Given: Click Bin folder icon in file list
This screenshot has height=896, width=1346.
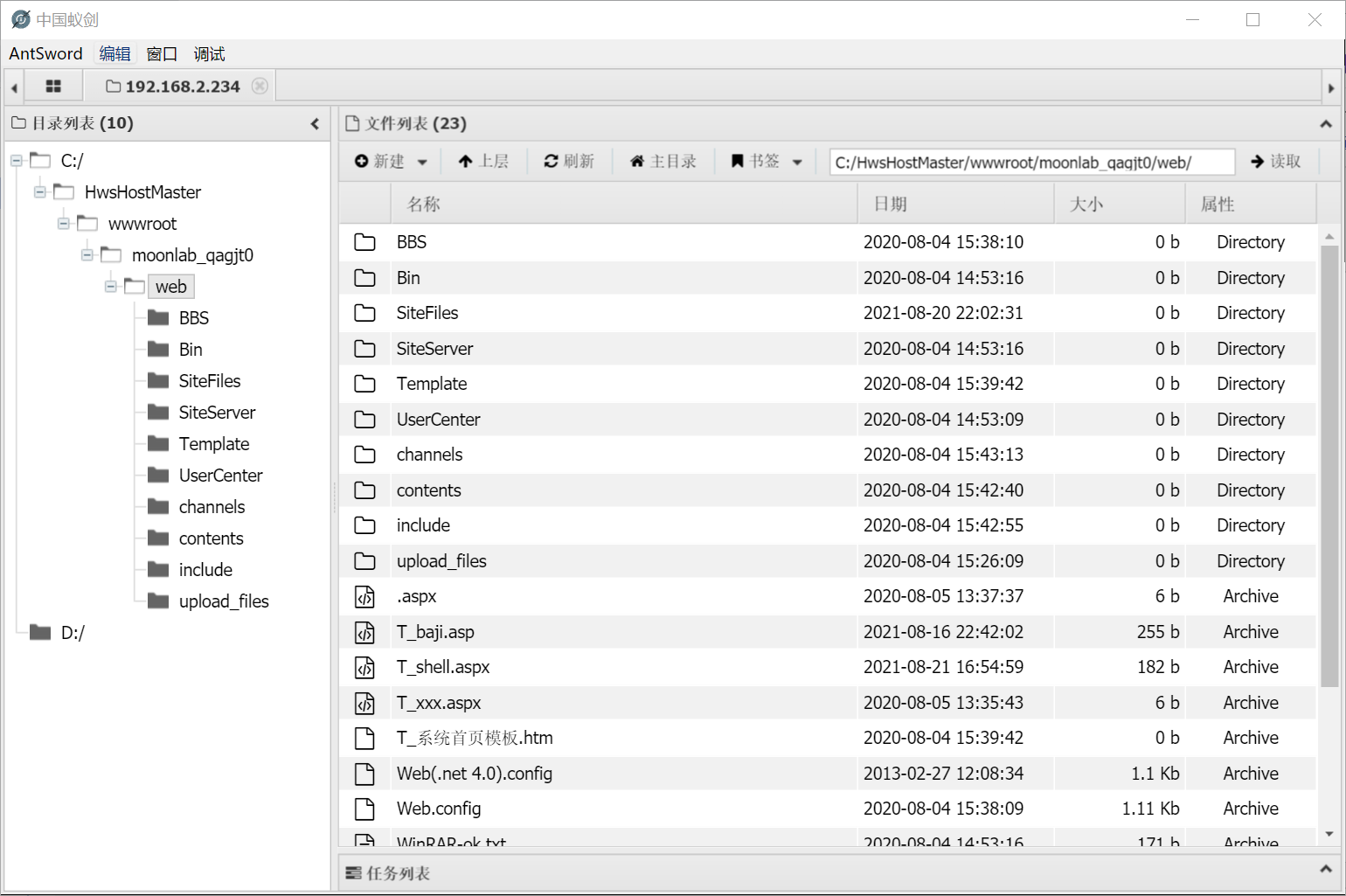Looking at the screenshot, I should pyautogui.click(x=364, y=278).
